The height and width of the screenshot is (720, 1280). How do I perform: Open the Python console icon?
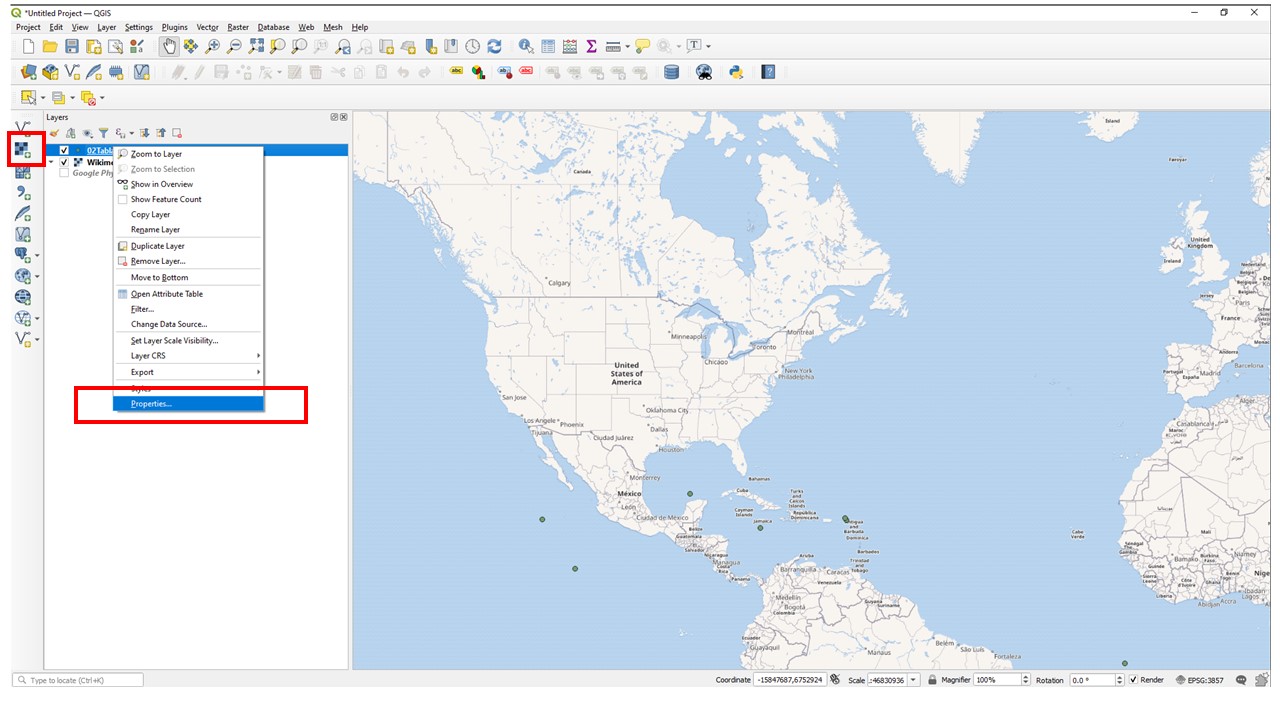pyautogui.click(x=736, y=72)
